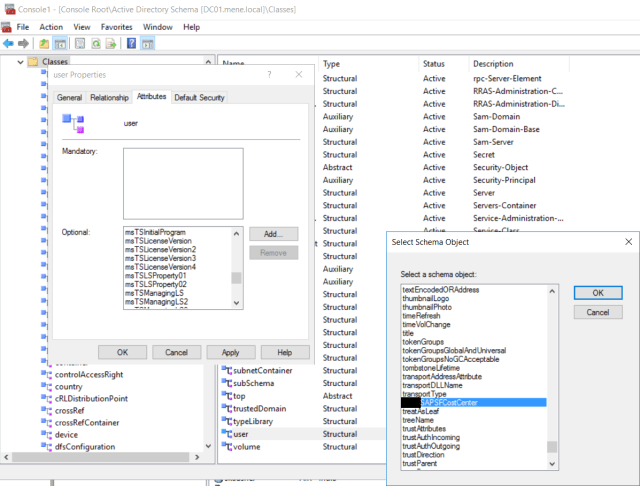Open the Favorites menu
This screenshot has height=486, width=640.
pyautogui.click(x=116, y=26)
